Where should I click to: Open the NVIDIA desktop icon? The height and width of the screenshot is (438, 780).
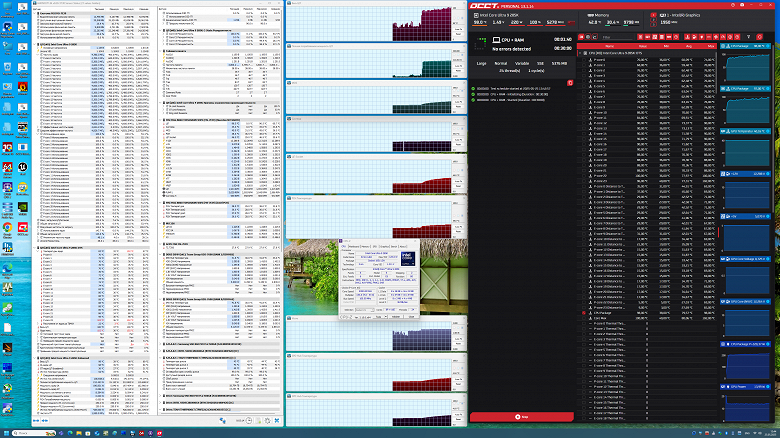22,207
